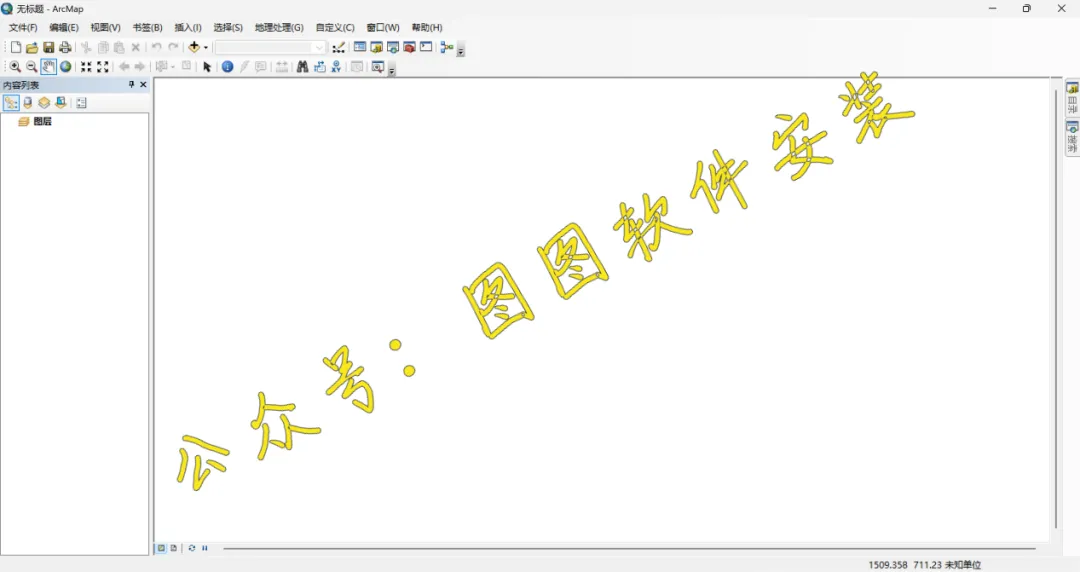
Task: Open the 文件(F) menu
Action: 23,28
